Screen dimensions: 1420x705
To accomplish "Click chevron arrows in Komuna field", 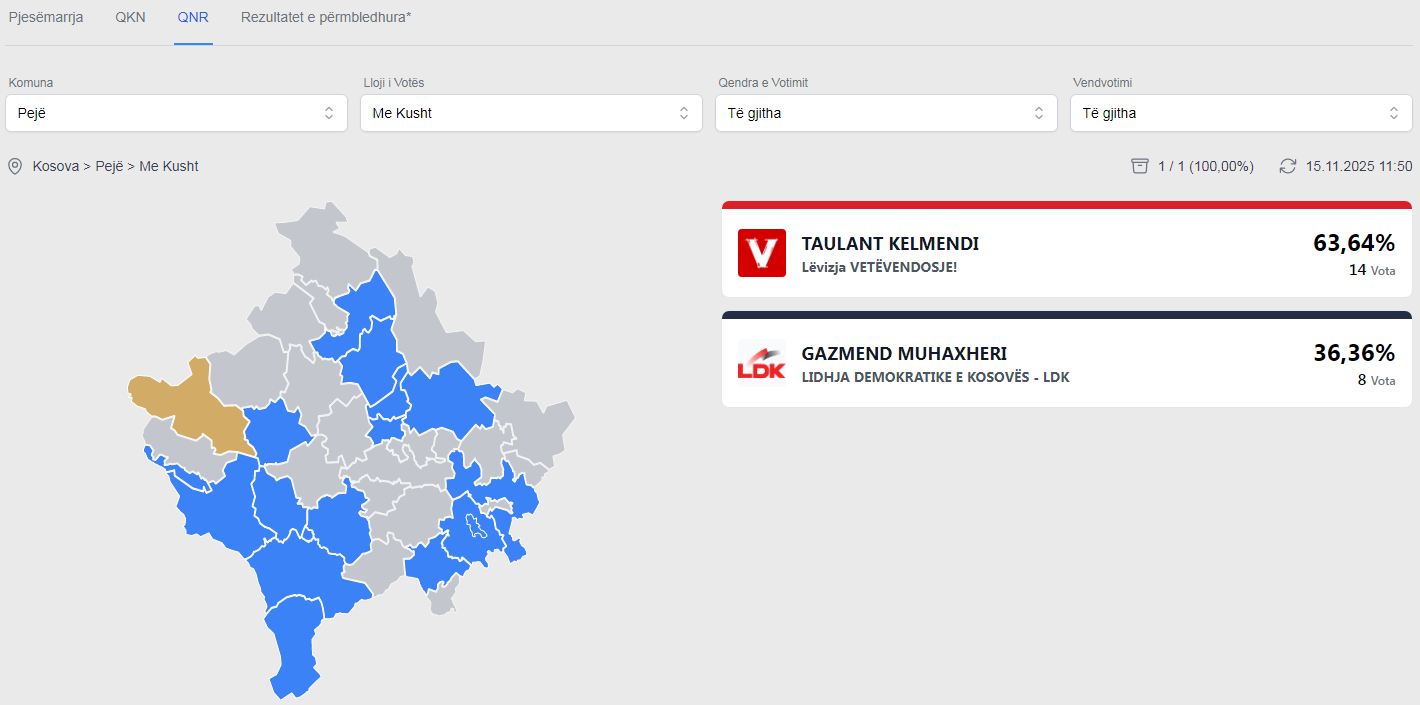I will [x=329, y=113].
